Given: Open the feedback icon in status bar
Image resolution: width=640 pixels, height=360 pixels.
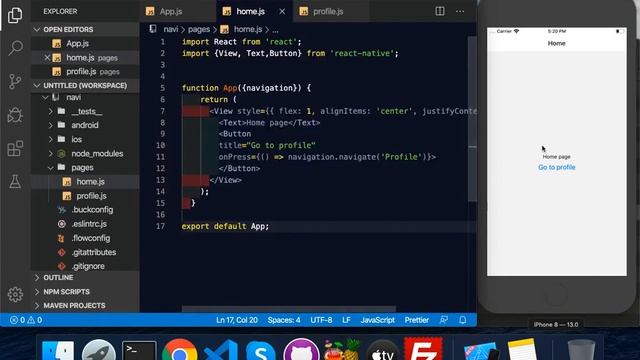Looking at the screenshot, I should 444,320.
